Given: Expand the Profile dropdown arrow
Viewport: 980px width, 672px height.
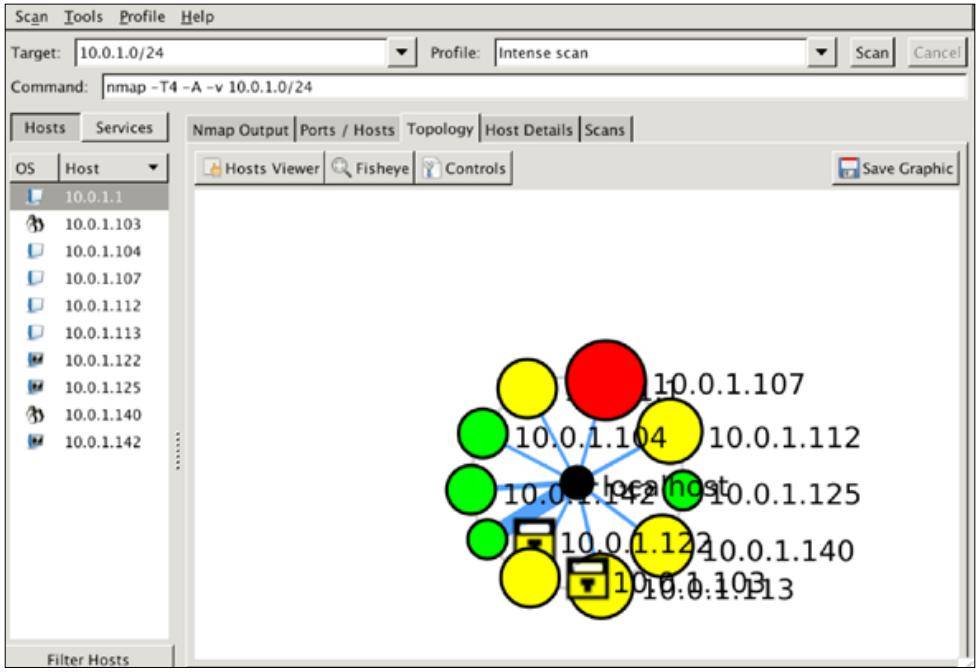Looking at the screenshot, I should coord(822,53).
